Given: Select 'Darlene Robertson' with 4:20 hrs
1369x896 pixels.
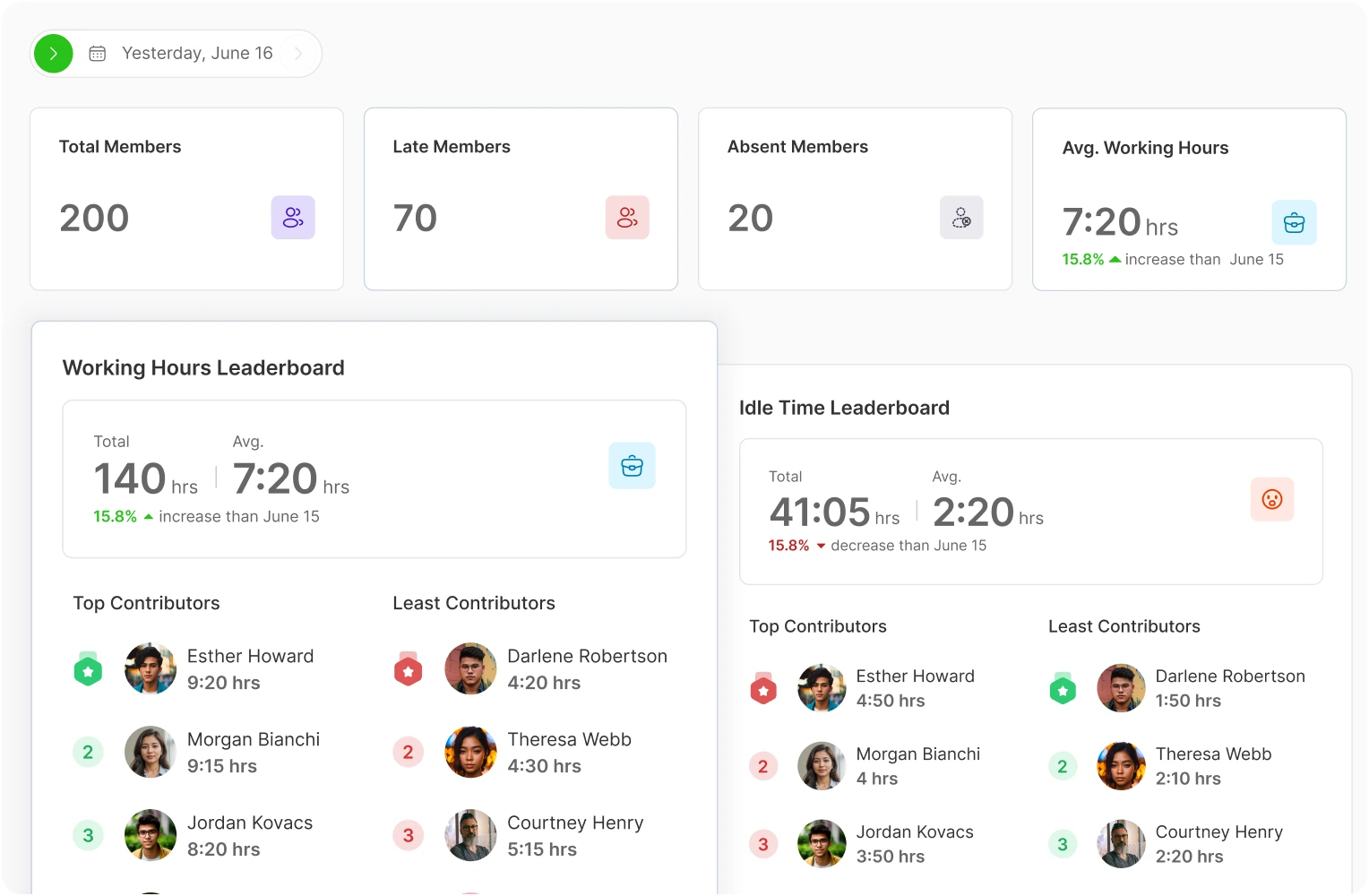Looking at the screenshot, I should (587, 656).
